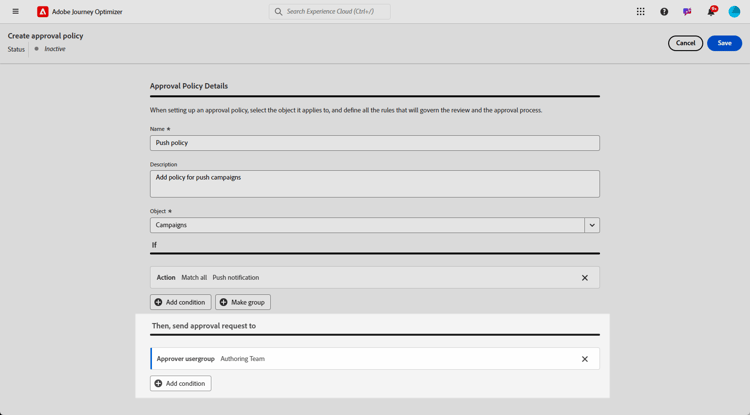Click the Inactive status text

(55, 49)
